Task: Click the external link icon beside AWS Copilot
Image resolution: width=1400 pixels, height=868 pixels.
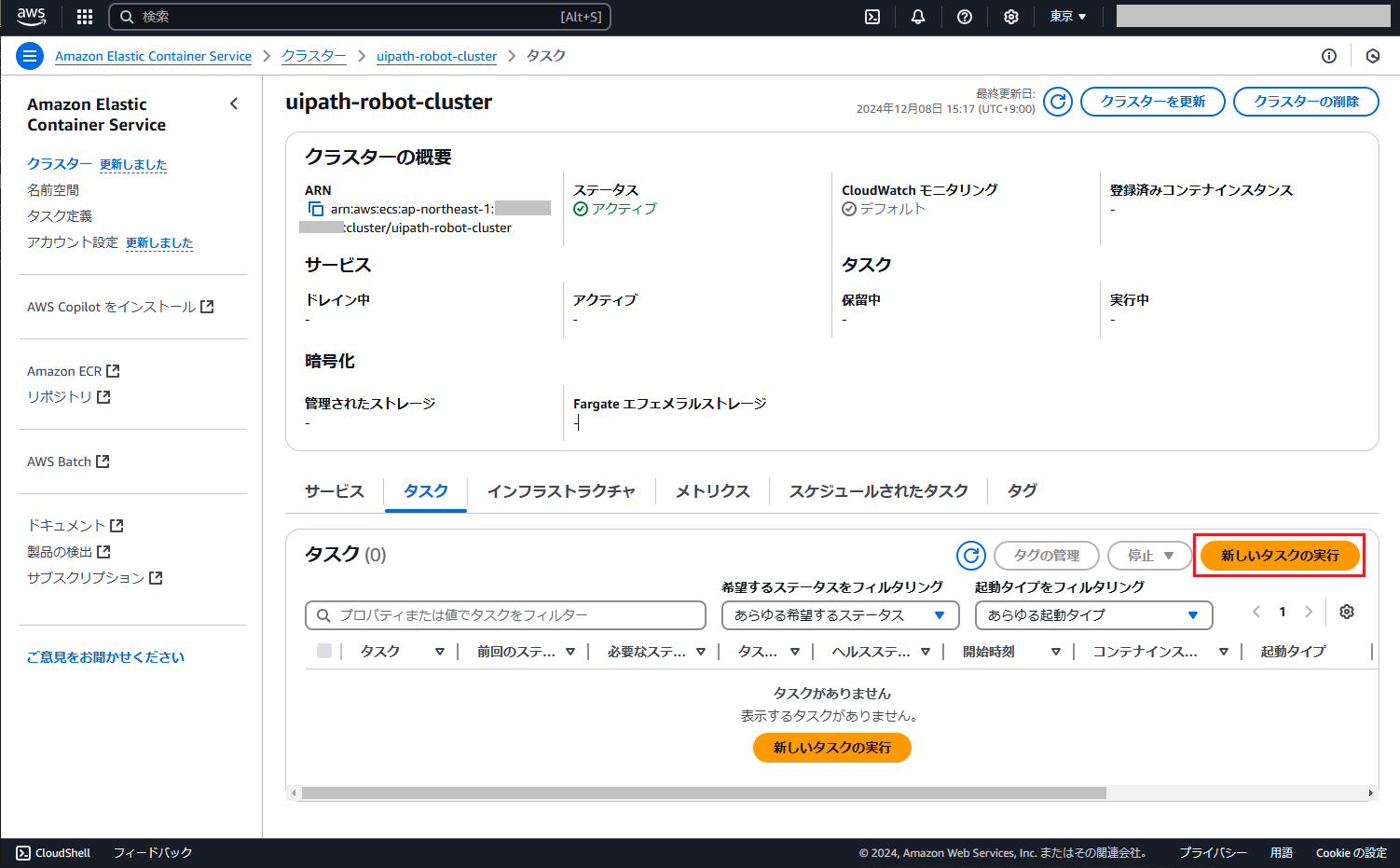Action: tap(207, 306)
